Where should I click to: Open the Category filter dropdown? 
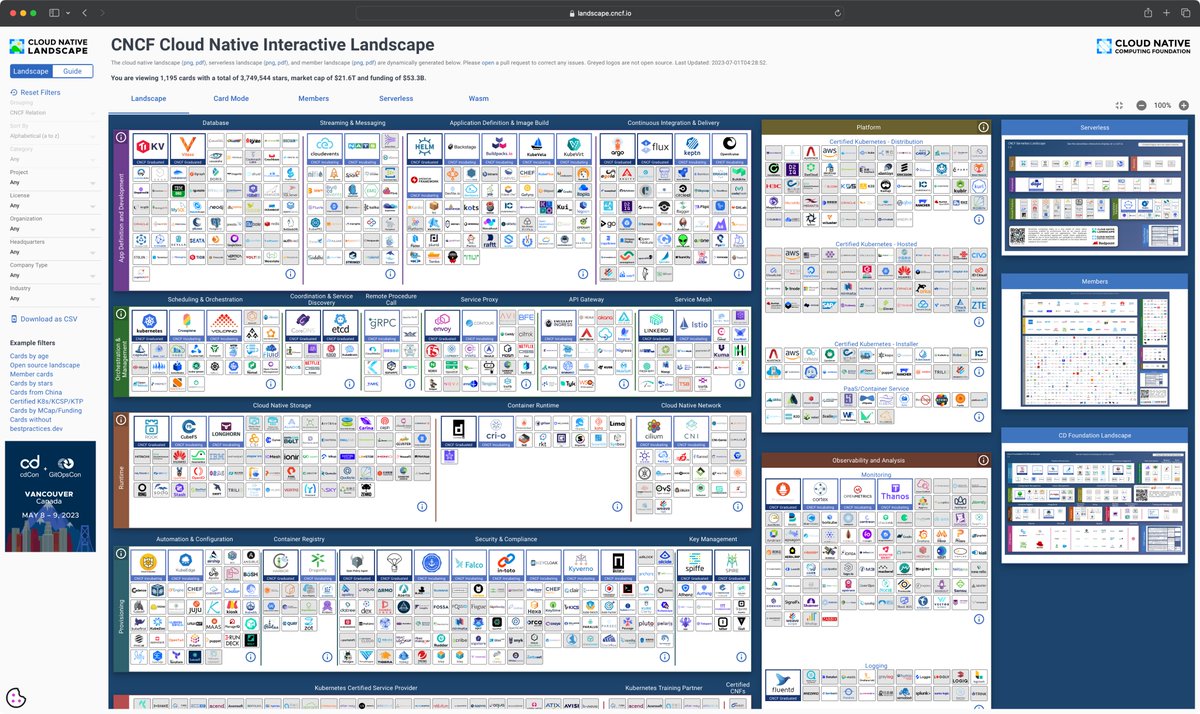(53, 159)
